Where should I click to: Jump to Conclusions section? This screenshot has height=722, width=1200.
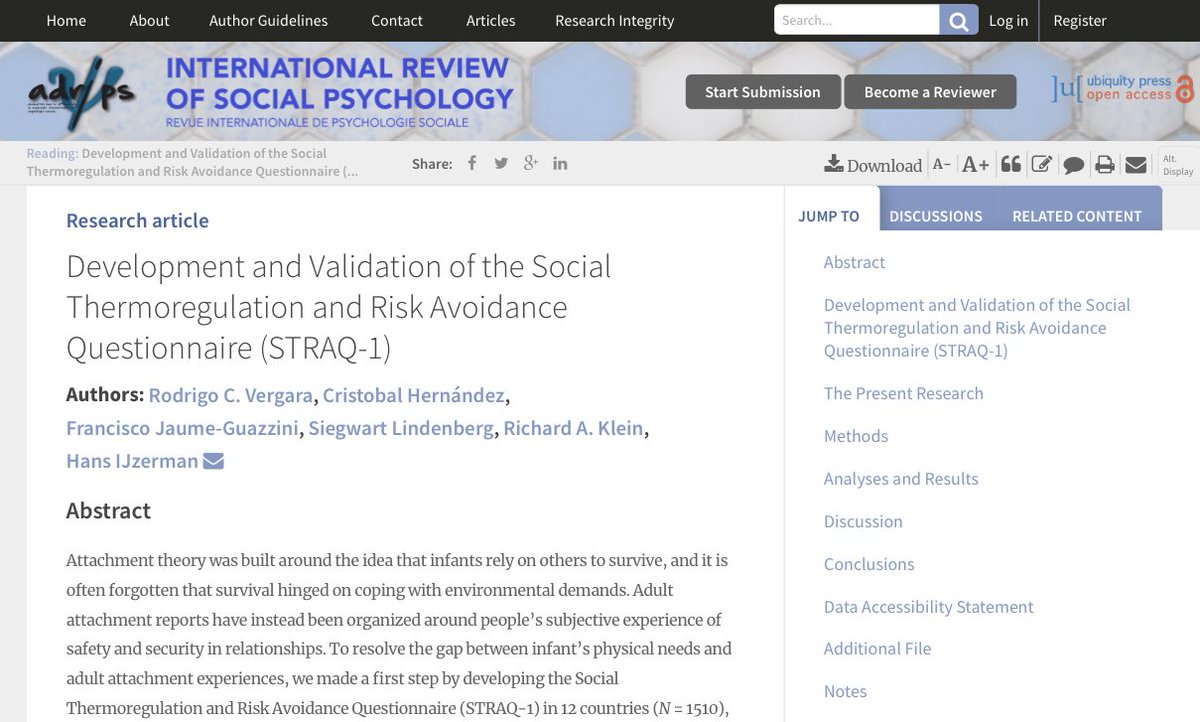[x=869, y=563]
